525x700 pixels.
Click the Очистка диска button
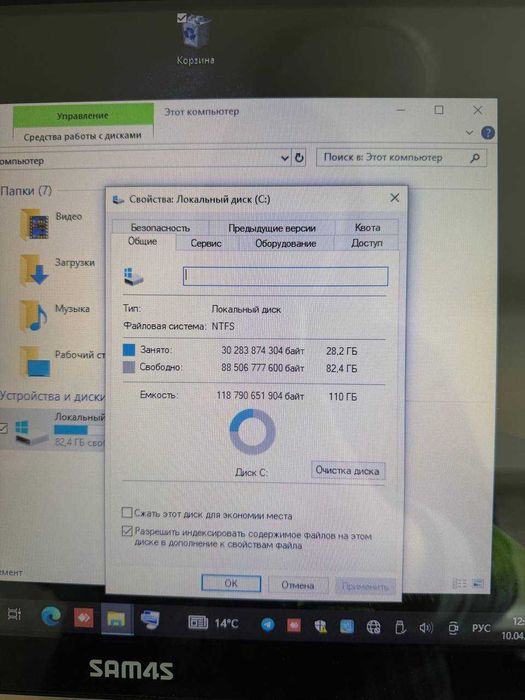347,471
